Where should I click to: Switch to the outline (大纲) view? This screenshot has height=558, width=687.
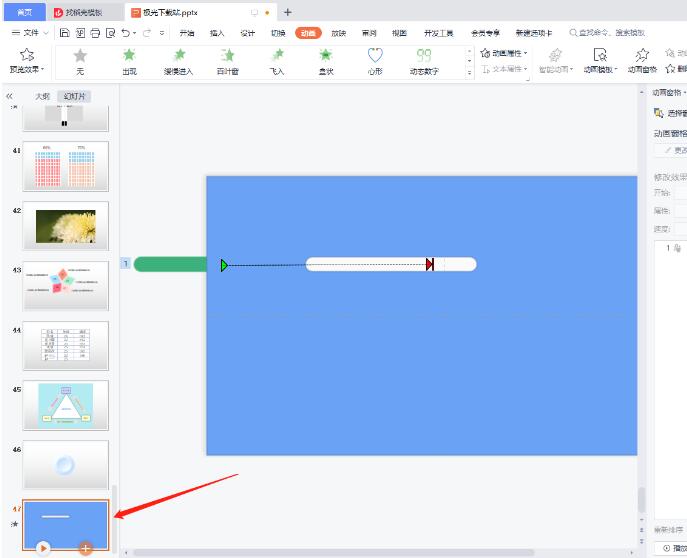click(42, 96)
